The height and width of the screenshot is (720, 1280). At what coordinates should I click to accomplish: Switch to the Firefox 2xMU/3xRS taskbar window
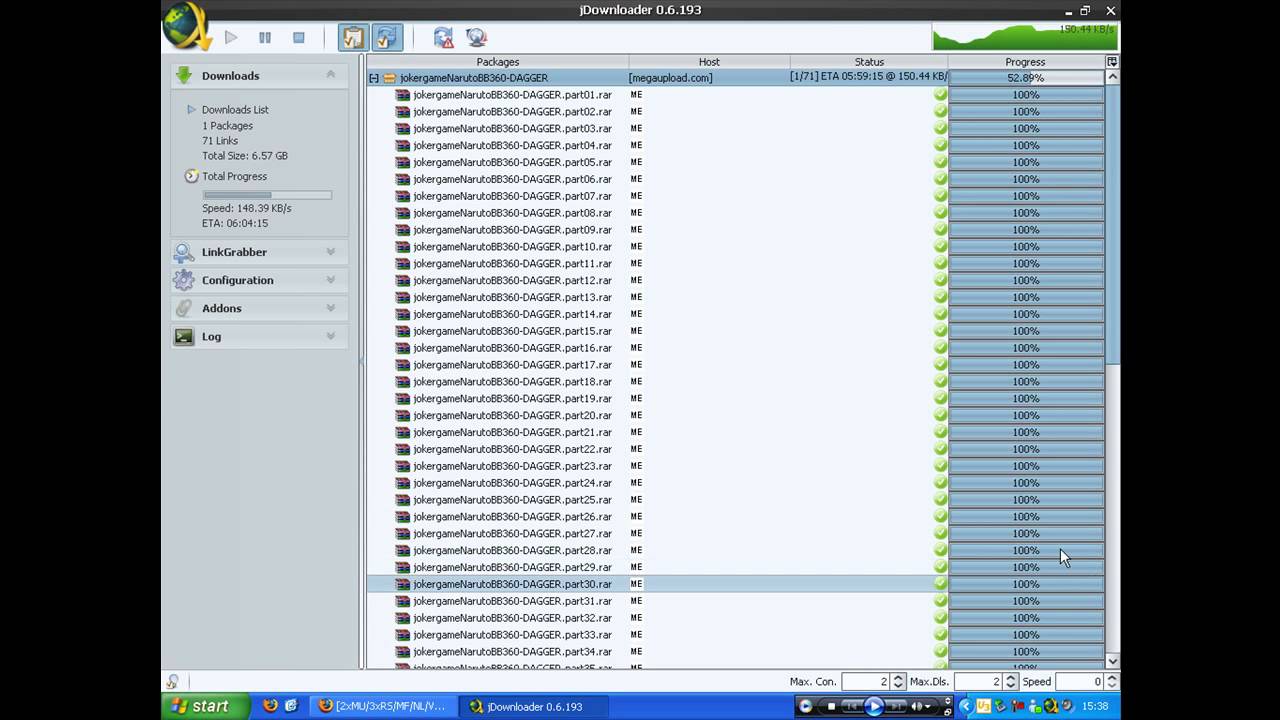384,706
